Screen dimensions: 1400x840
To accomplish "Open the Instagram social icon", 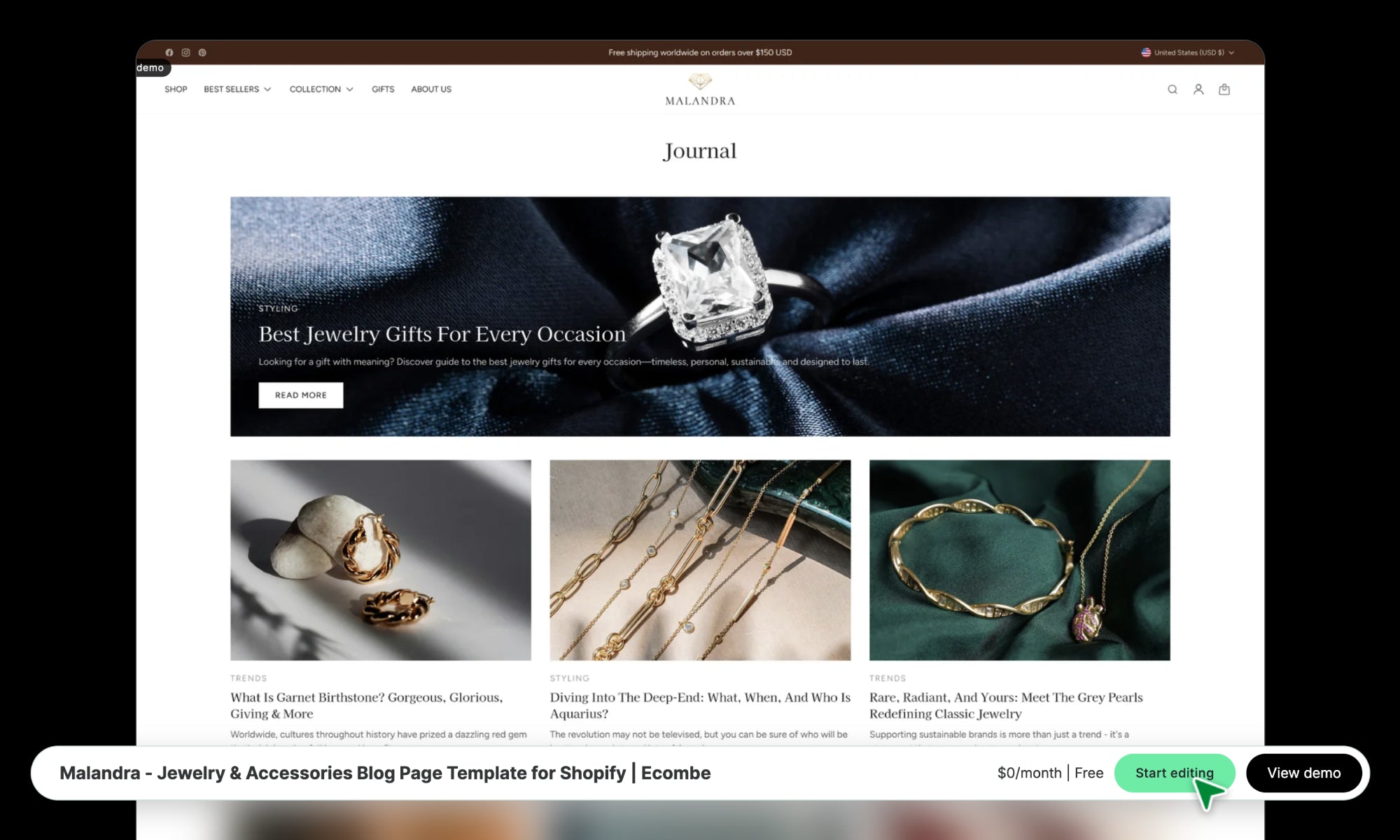I will [x=185, y=52].
